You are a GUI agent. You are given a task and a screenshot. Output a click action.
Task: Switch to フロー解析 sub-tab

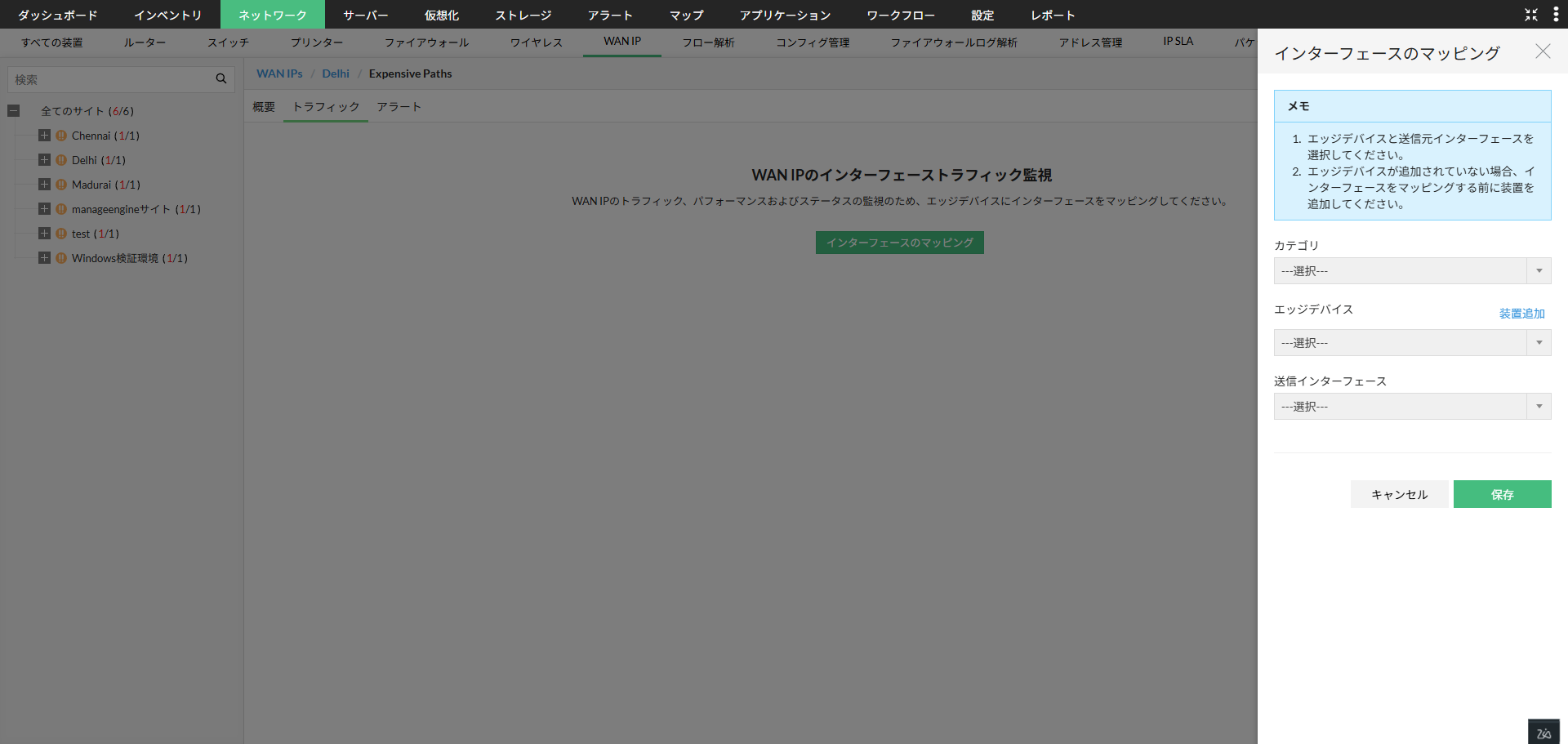709,42
